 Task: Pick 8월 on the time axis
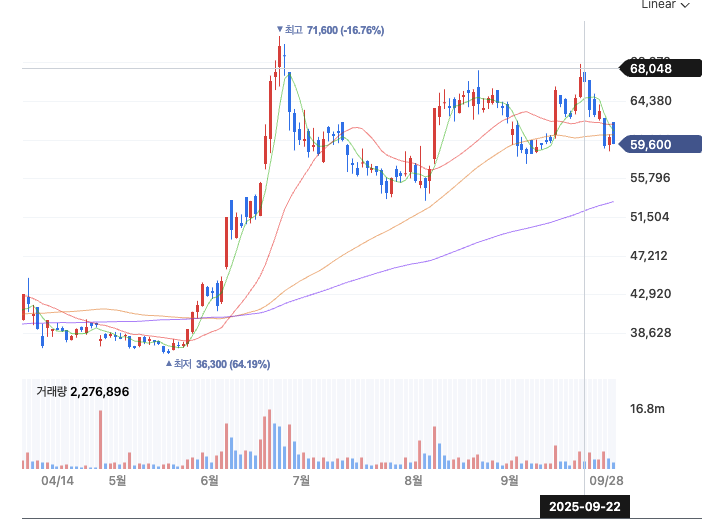413,481
